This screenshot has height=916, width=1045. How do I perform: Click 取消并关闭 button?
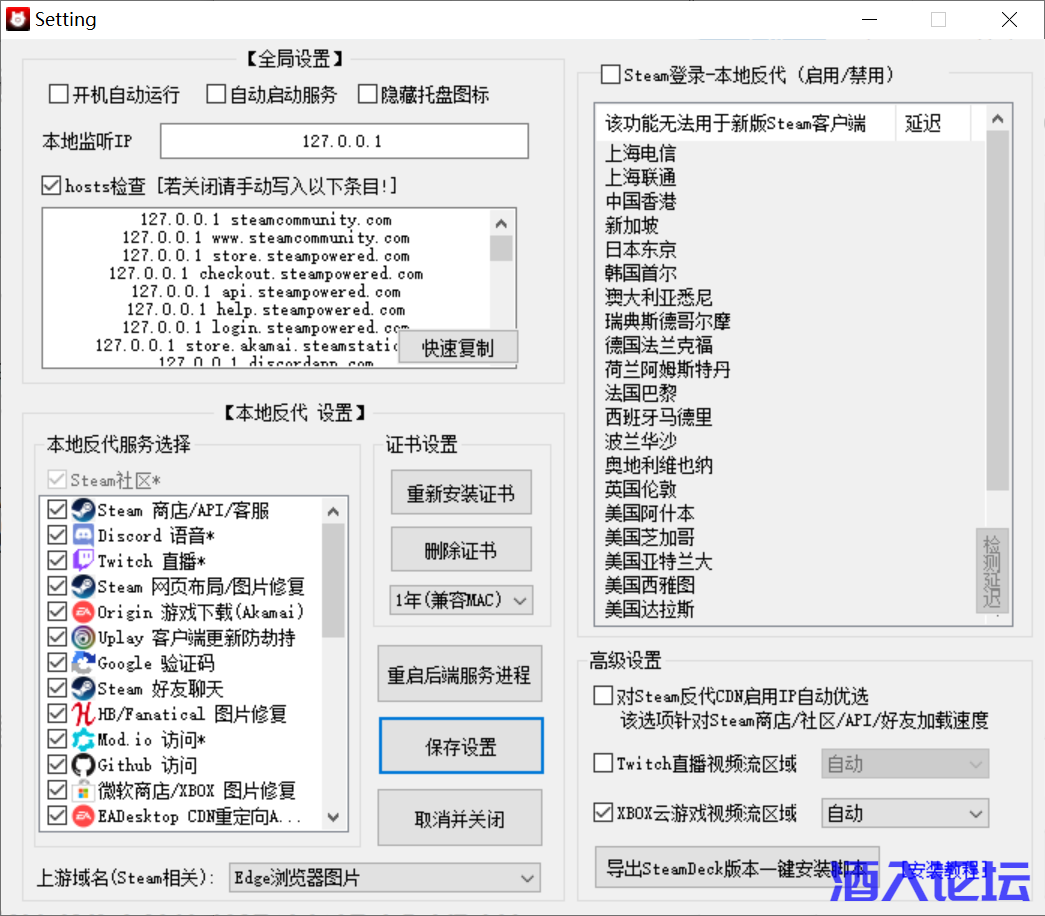(460, 818)
